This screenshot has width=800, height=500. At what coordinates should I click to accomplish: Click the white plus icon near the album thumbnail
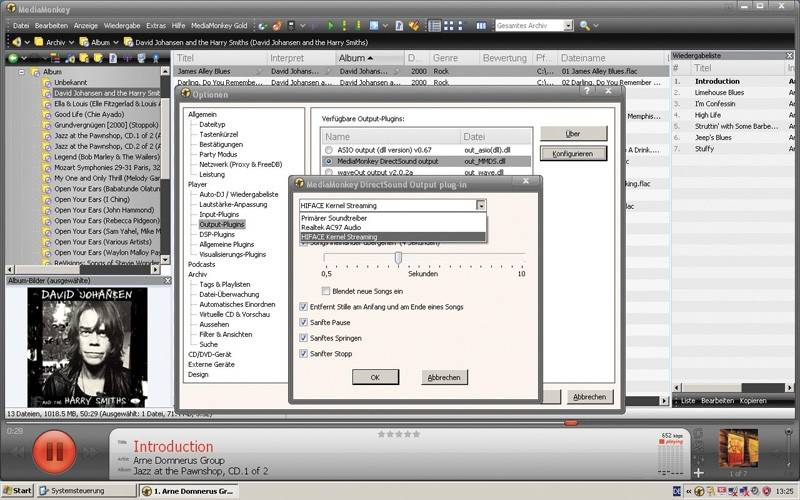tap(699, 473)
